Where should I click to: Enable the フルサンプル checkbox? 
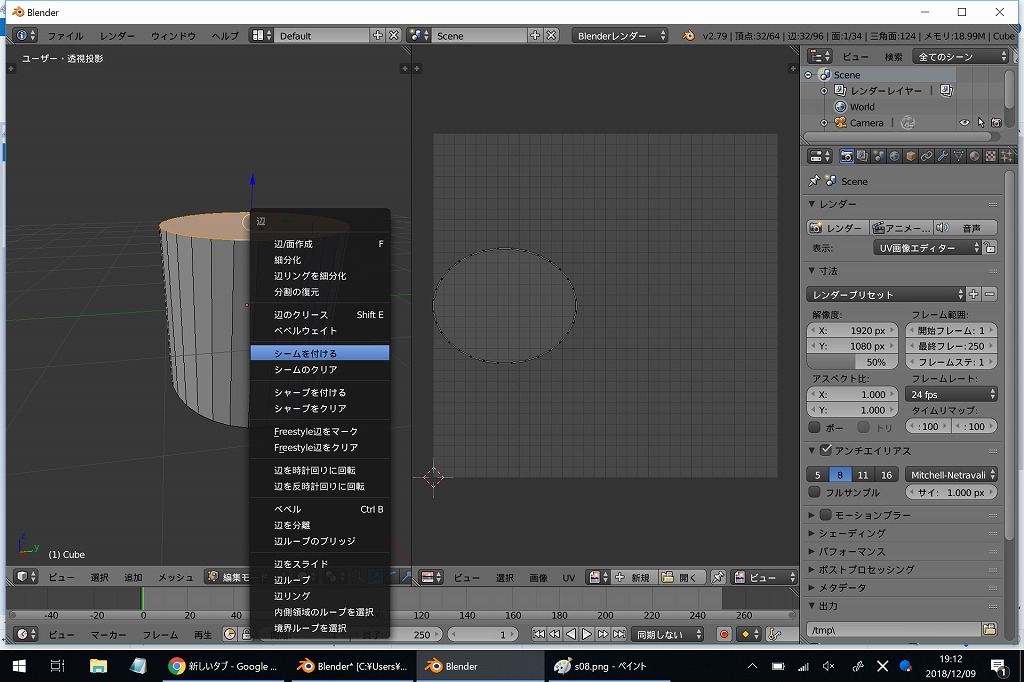tap(814, 492)
